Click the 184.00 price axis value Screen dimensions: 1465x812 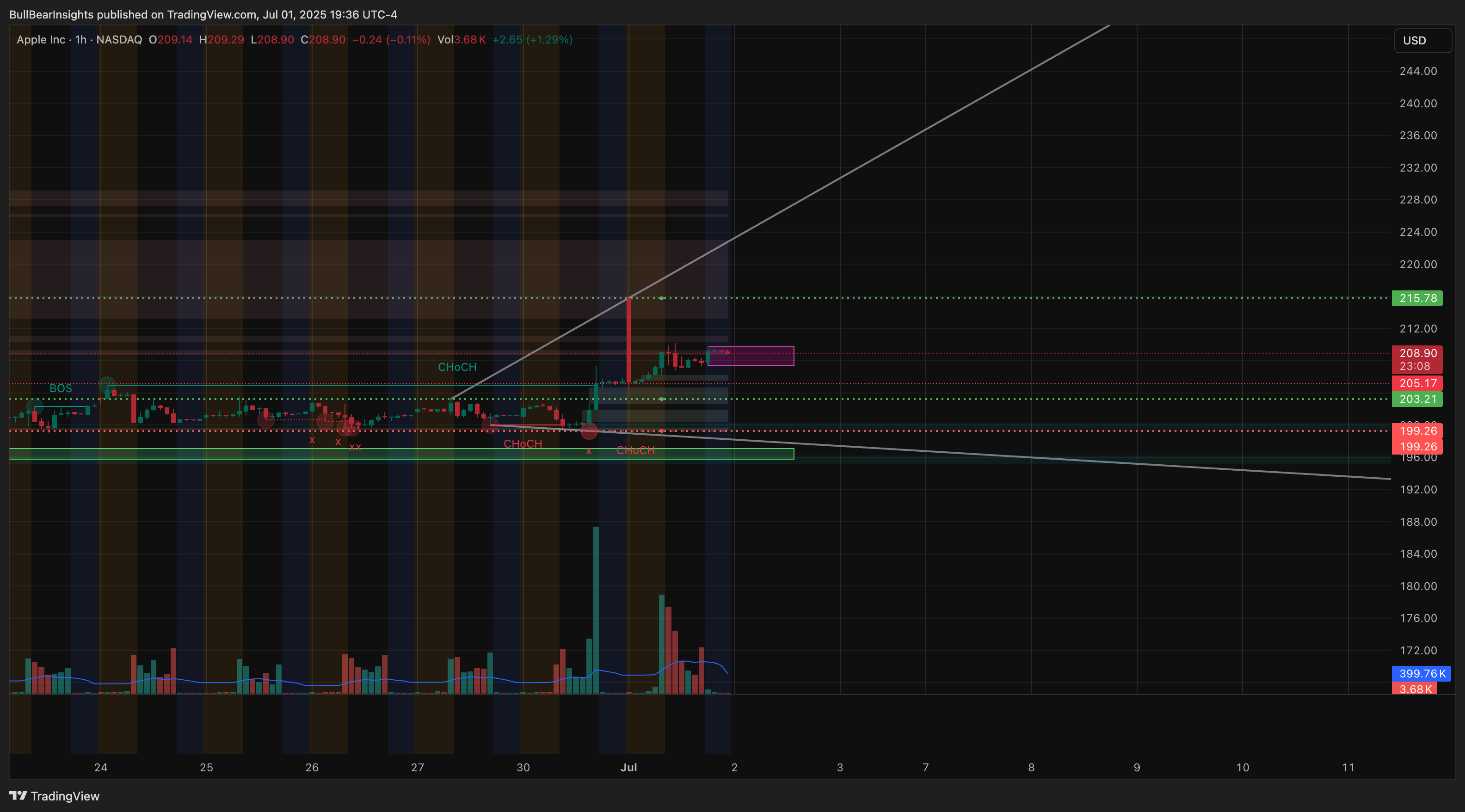tap(1418, 554)
